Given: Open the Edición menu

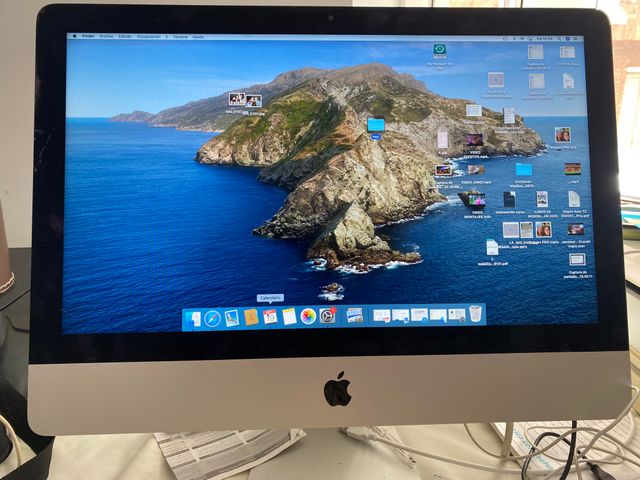Looking at the screenshot, I should pyautogui.click(x=125, y=36).
